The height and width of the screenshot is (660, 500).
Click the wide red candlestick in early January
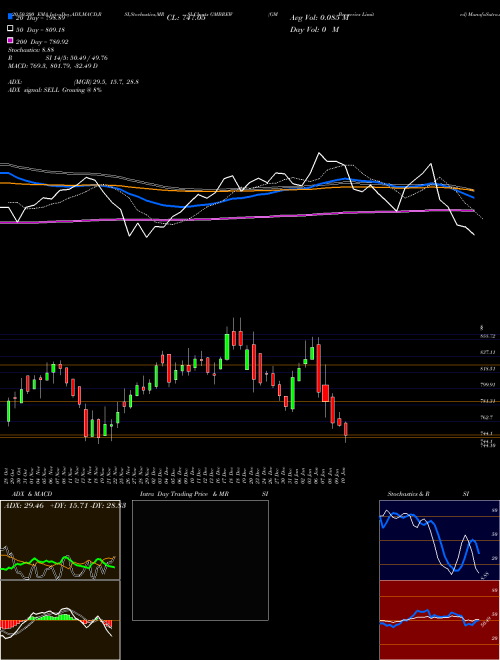[x=325, y=393]
